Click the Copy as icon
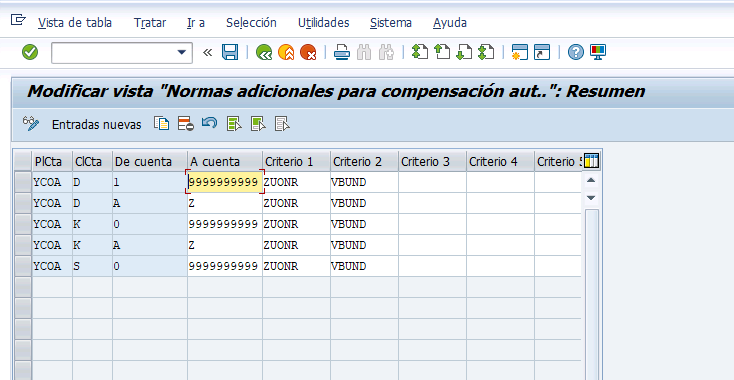This screenshot has width=734, height=380. point(161,124)
